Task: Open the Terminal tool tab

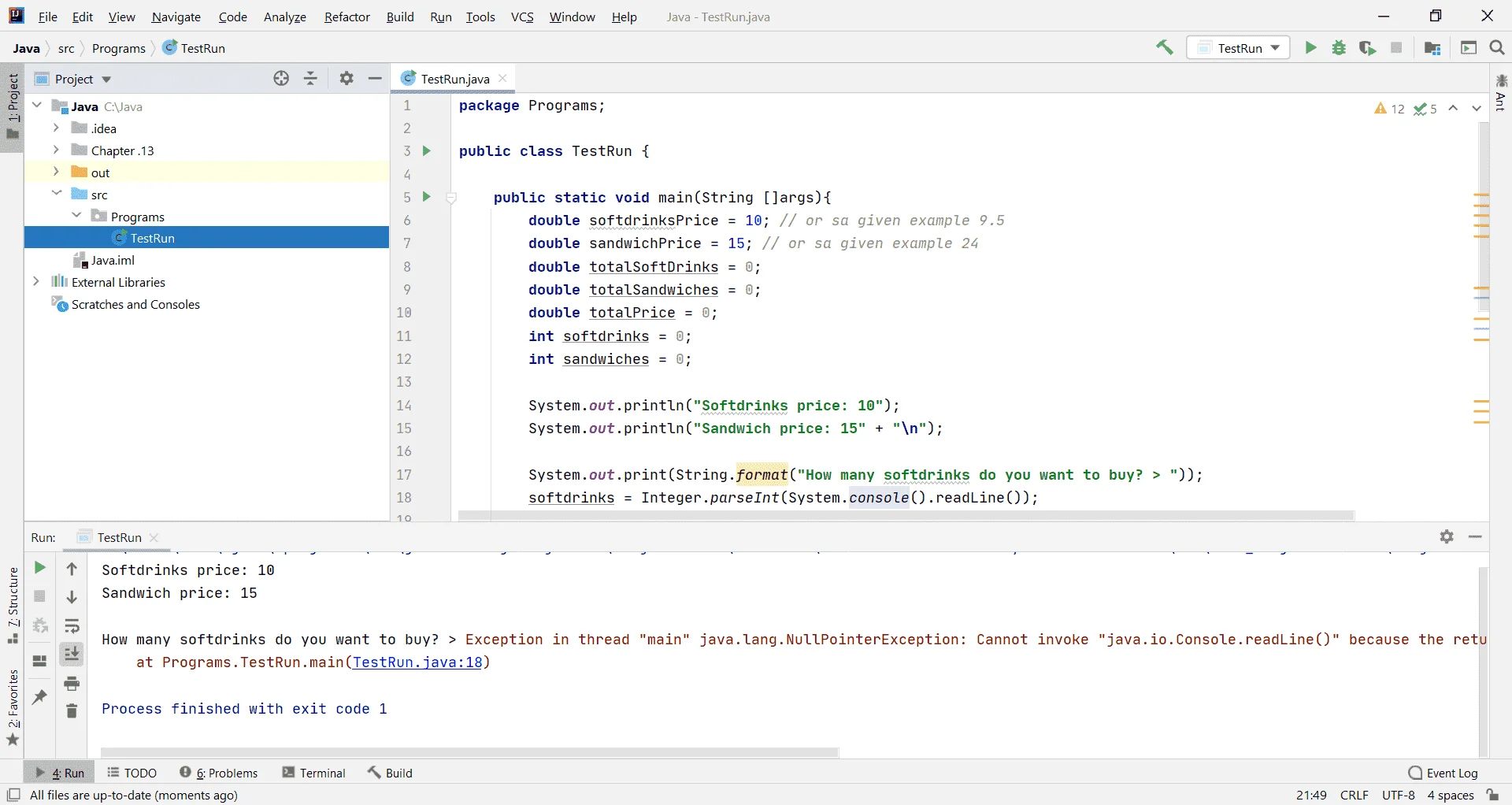Action: 314,773
